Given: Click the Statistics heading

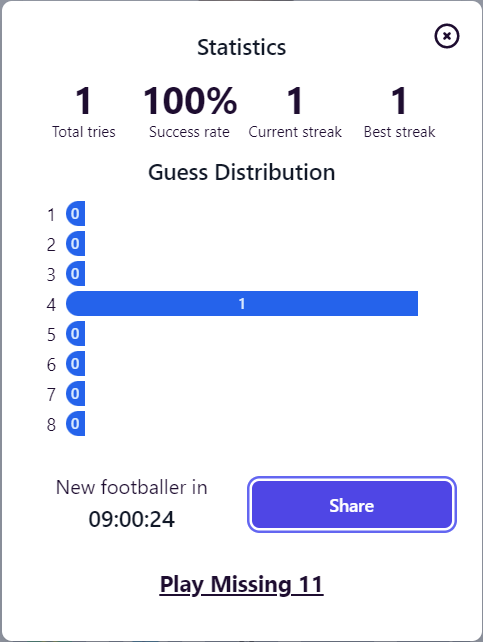Looking at the screenshot, I should [242, 47].
